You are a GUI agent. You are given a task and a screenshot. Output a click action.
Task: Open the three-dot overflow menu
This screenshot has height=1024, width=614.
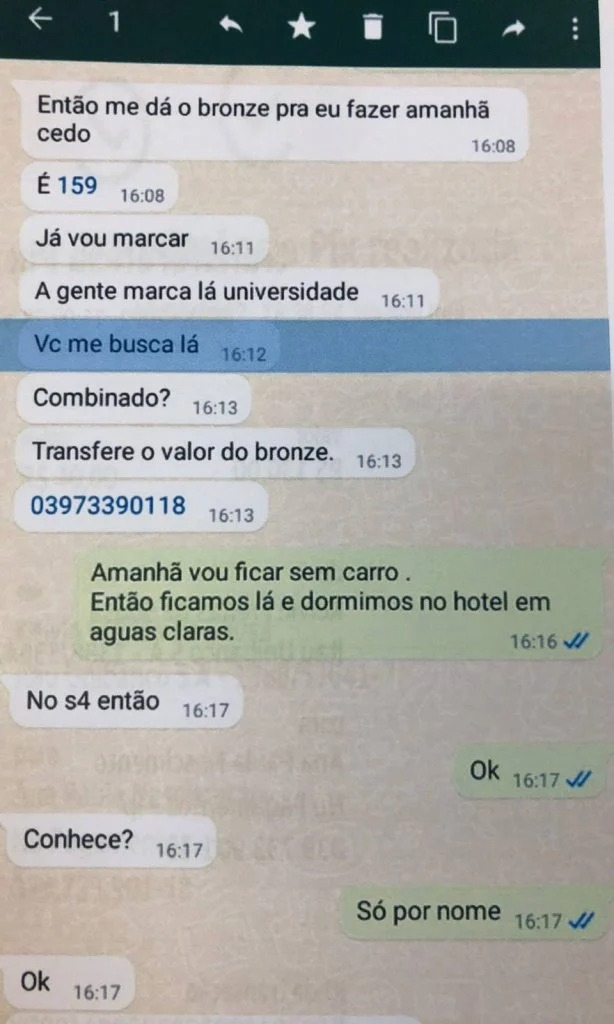point(575,28)
